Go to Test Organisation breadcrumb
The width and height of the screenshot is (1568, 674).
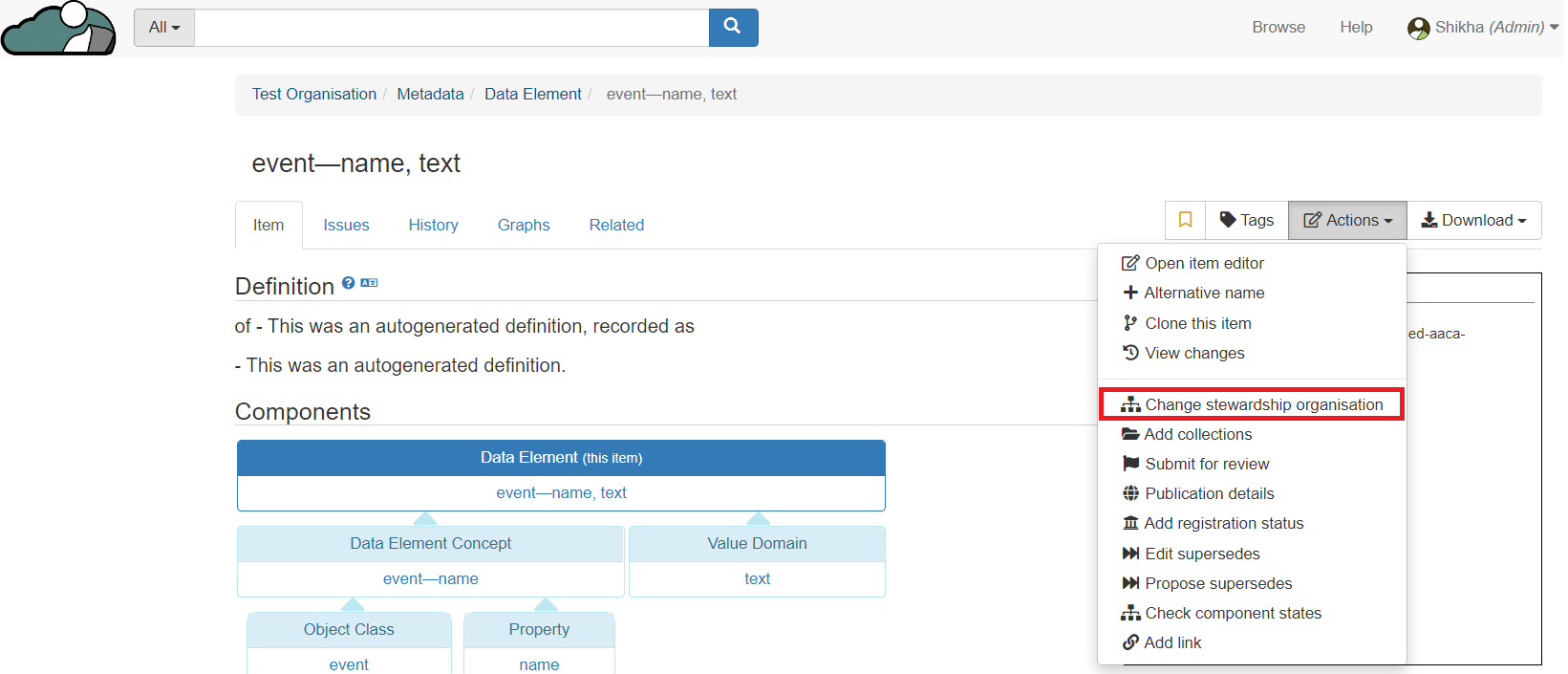[x=314, y=94]
